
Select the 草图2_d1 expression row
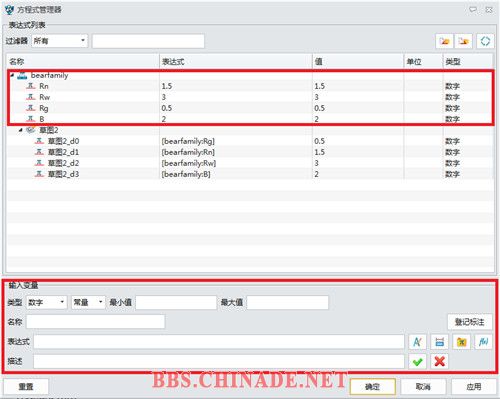click(250, 152)
